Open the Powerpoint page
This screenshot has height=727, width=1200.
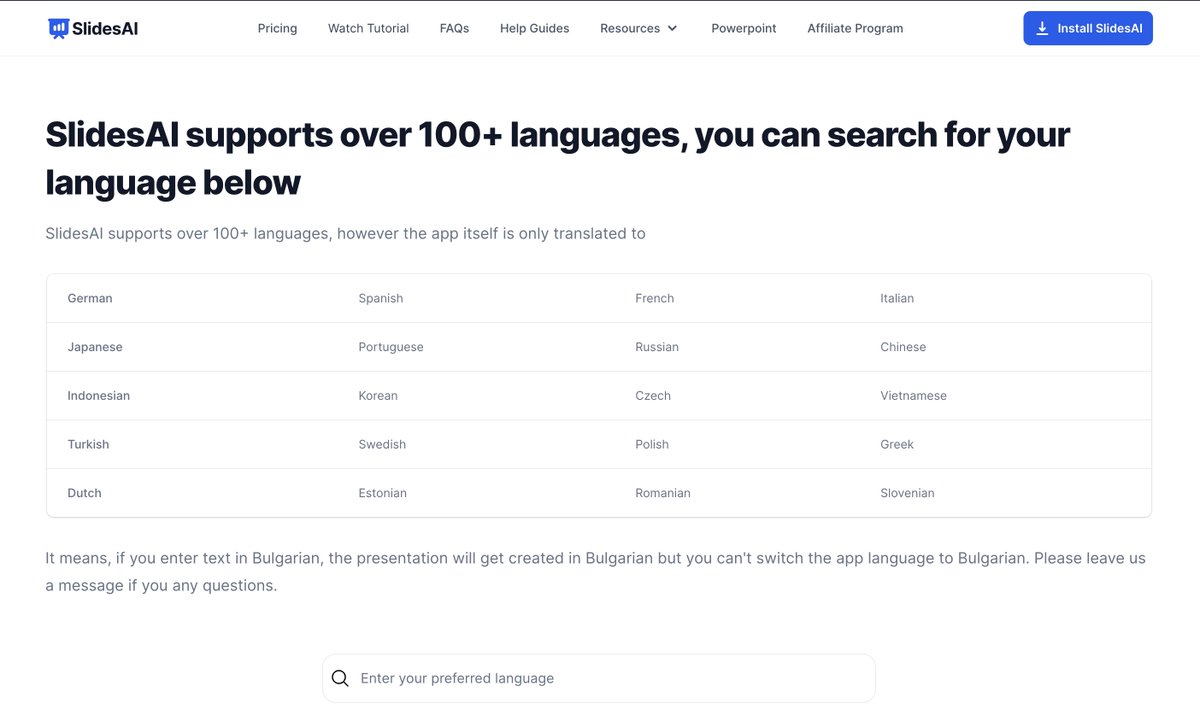(x=744, y=28)
